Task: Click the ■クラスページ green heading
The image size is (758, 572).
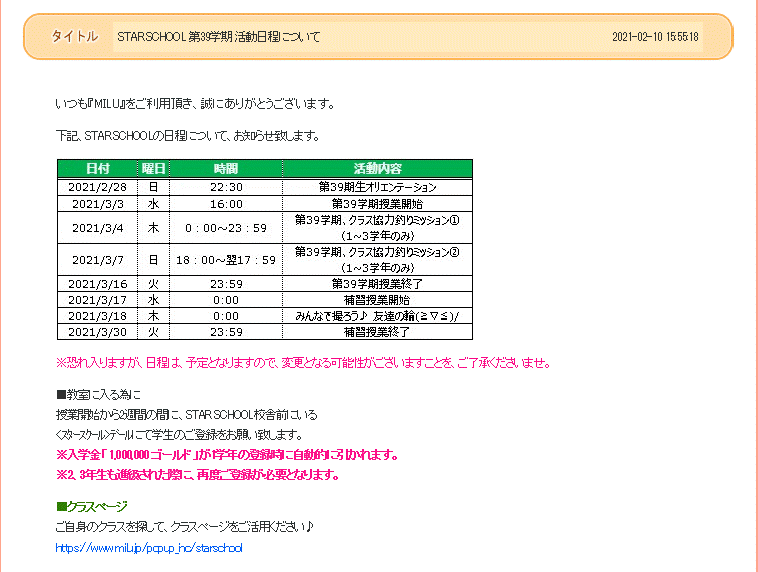Action: pos(92,505)
